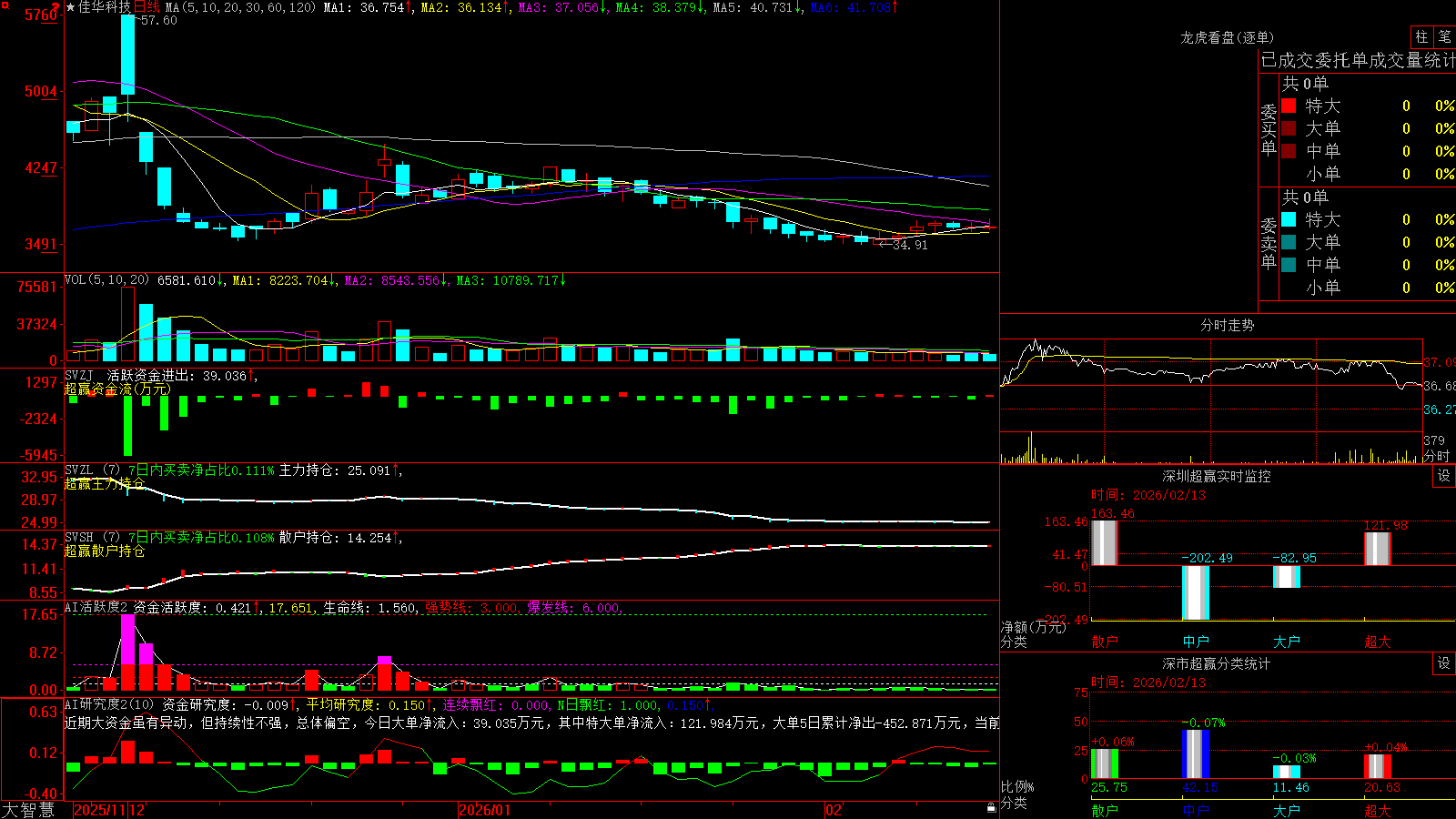The width and height of the screenshot is (1456, 819).
Task: Click the red question mark help icon
Action: (56, 6)
